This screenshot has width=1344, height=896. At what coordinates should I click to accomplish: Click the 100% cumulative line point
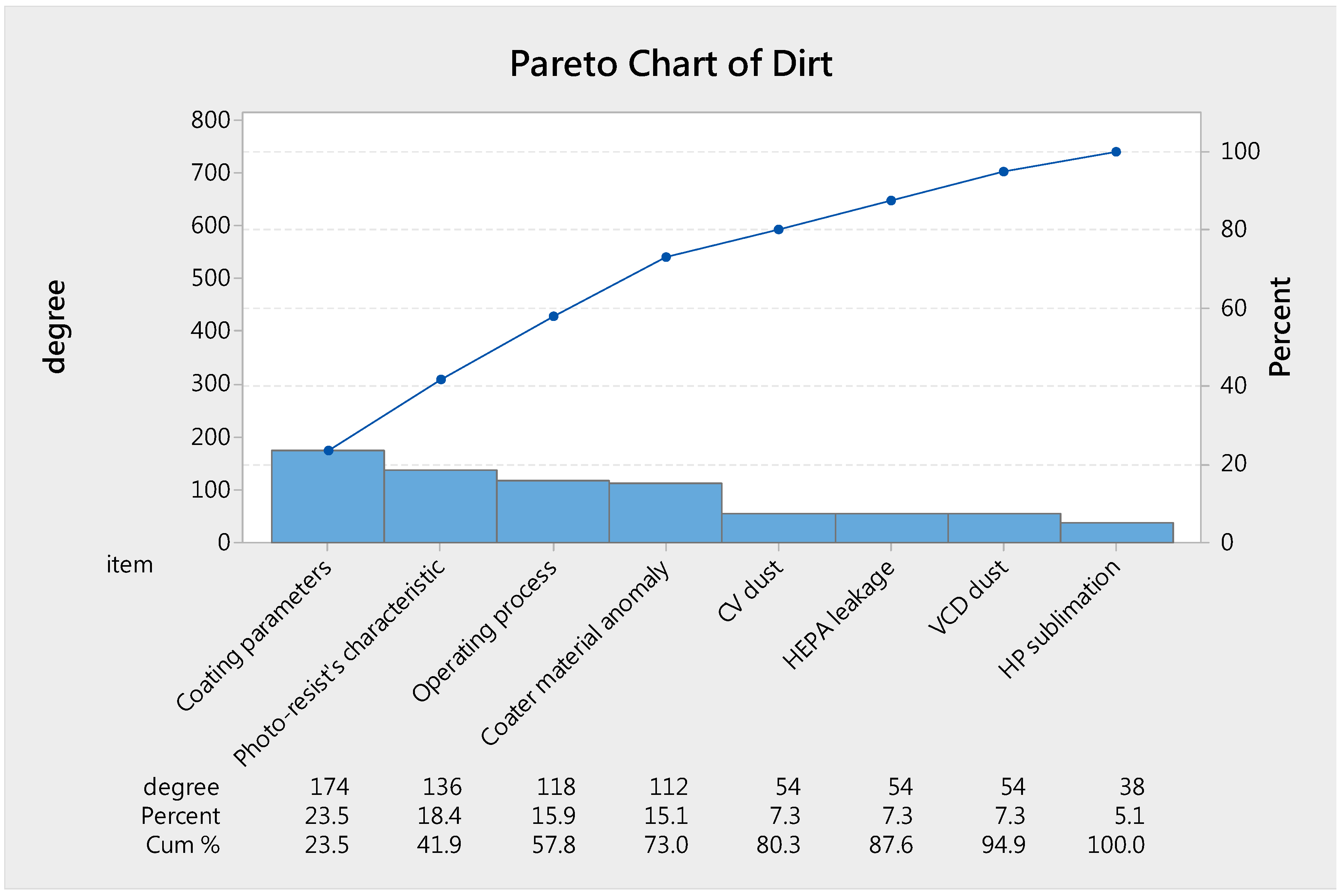point(1116,152)
